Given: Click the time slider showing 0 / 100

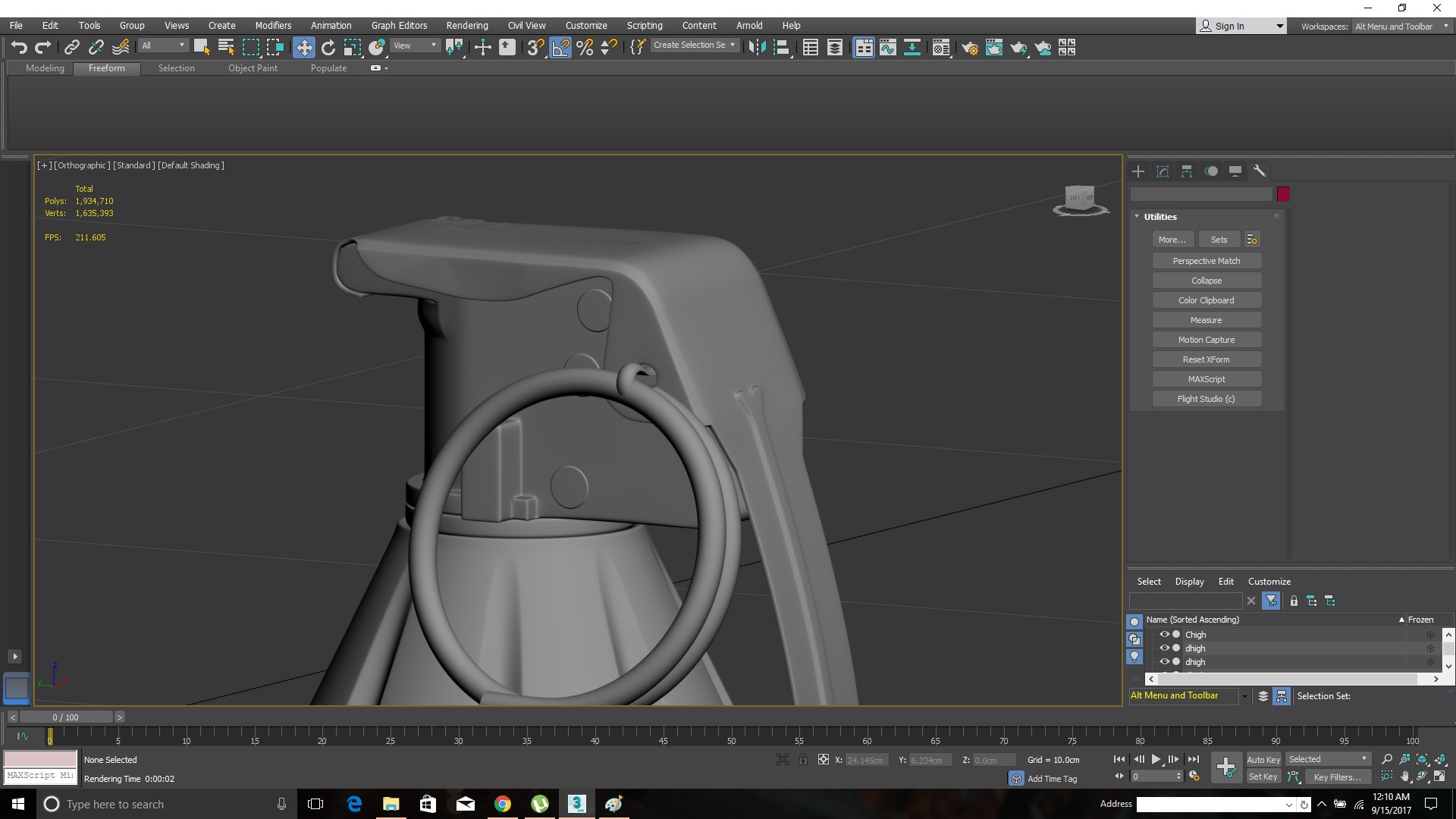Looking at the screenshot, I should point(65,717).
